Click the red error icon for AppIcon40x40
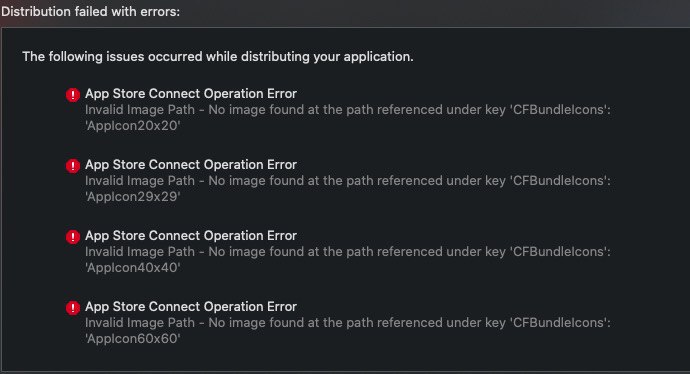 coord(73,237)
